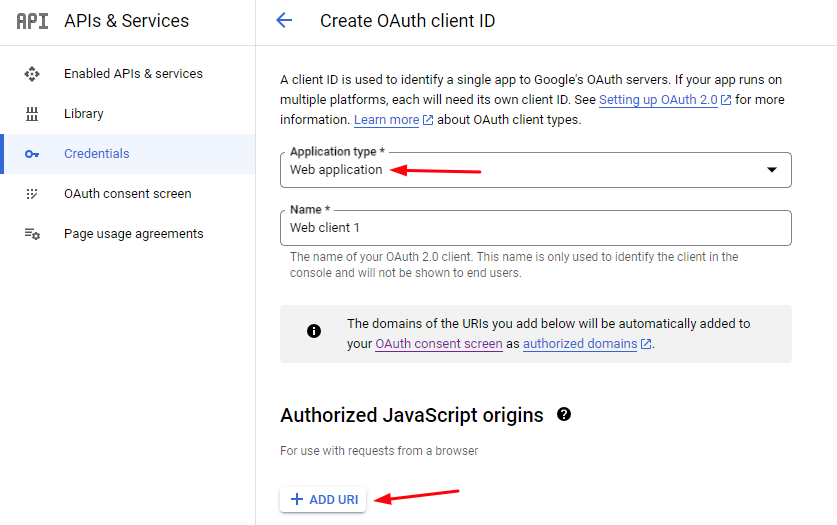837x525 pixels.
Task: Click the ADD URI button
Action: point(323,499)
